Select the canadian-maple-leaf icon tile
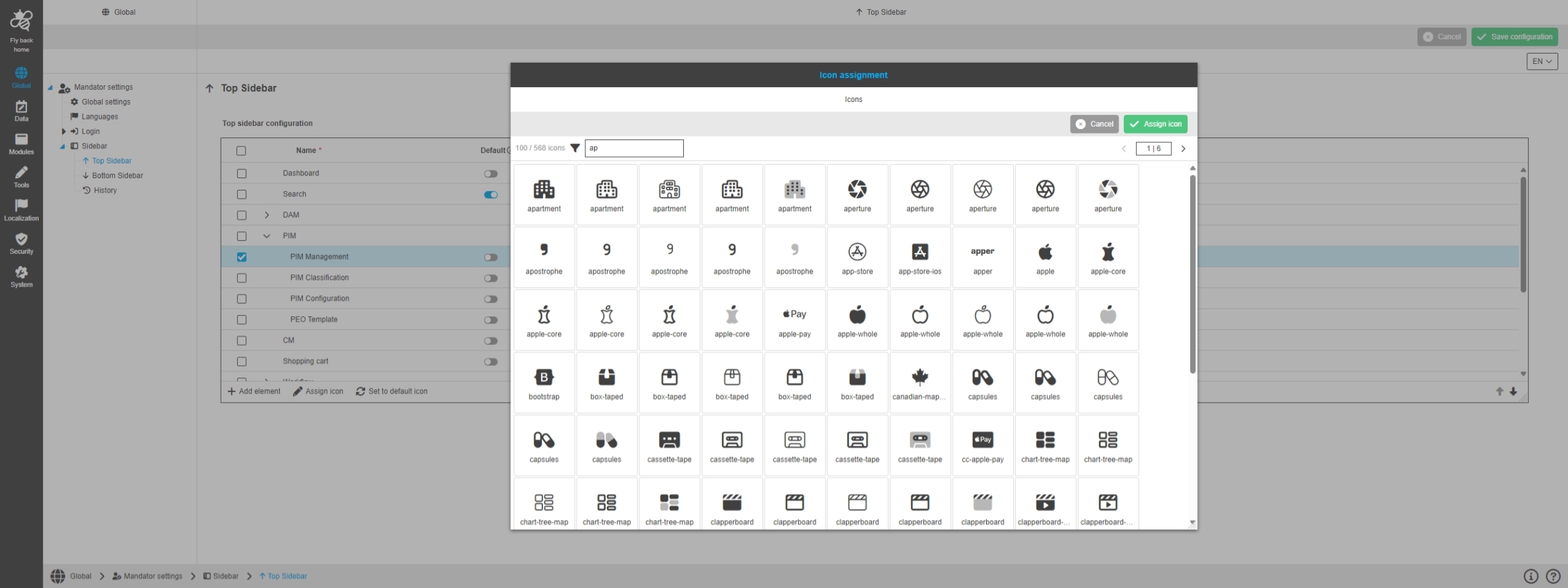This screenshot has height=588, width=1568. pyautogui.click(x=920, y=382)
